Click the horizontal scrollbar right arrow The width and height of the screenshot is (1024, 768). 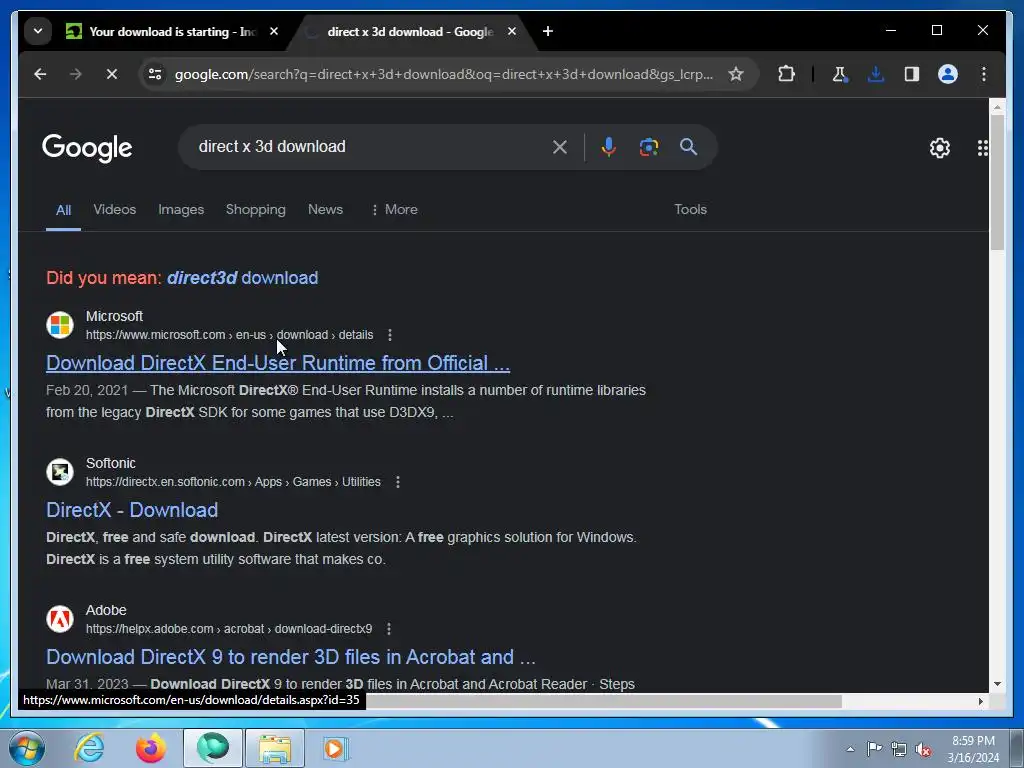pyautogui.click(x=980, y=701)
